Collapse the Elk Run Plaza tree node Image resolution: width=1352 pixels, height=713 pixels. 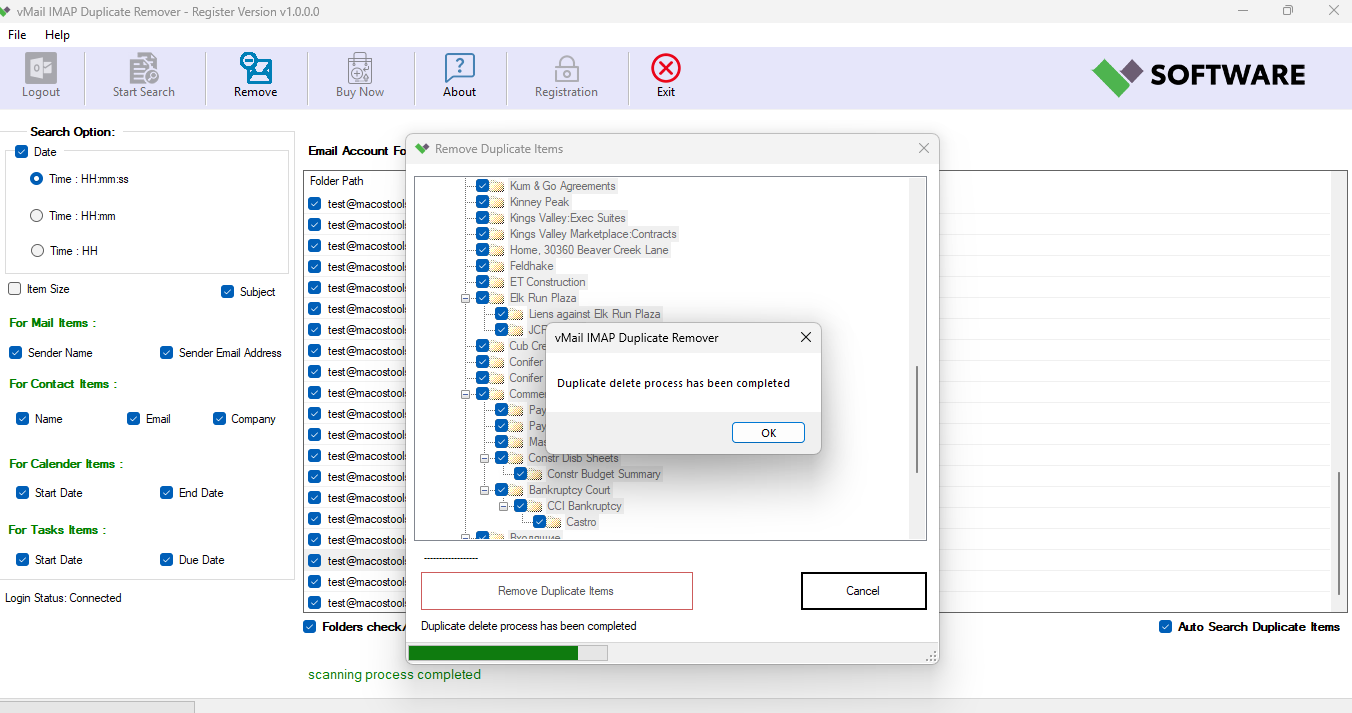pos(466,298)
